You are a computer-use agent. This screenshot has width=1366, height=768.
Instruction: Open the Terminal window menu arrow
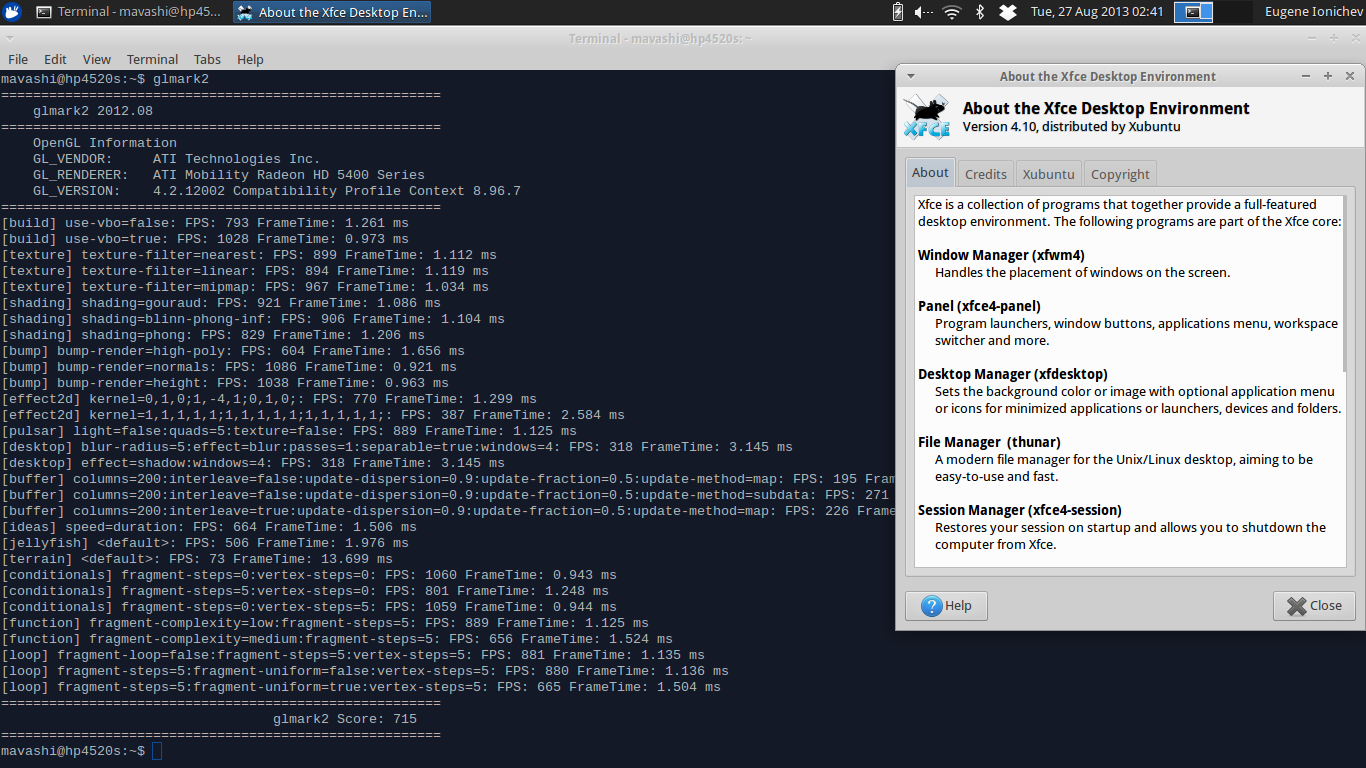(12, 38)
